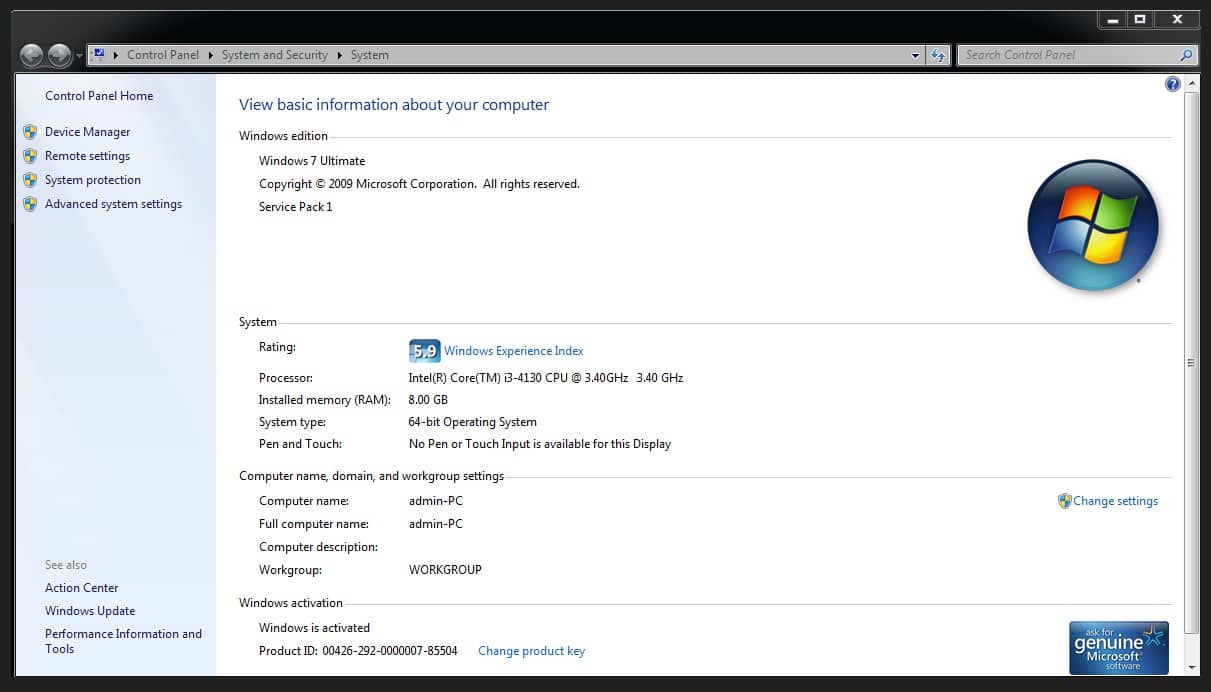Click the magnifier search icon
This screenshot has height=692, width=1211.
pos(1187,55)
